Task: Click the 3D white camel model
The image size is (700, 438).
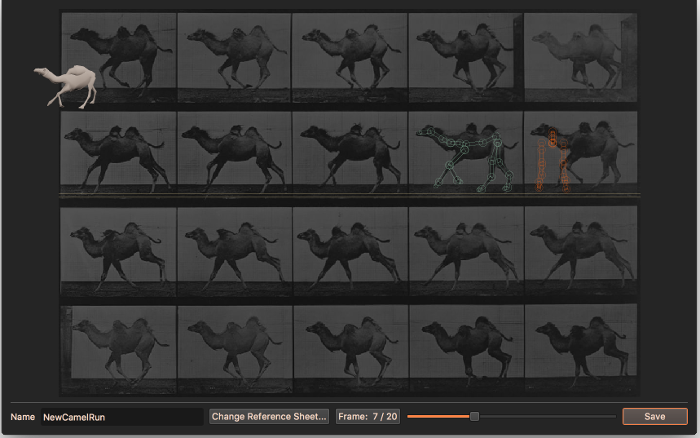Action: [x=66, y=86]
